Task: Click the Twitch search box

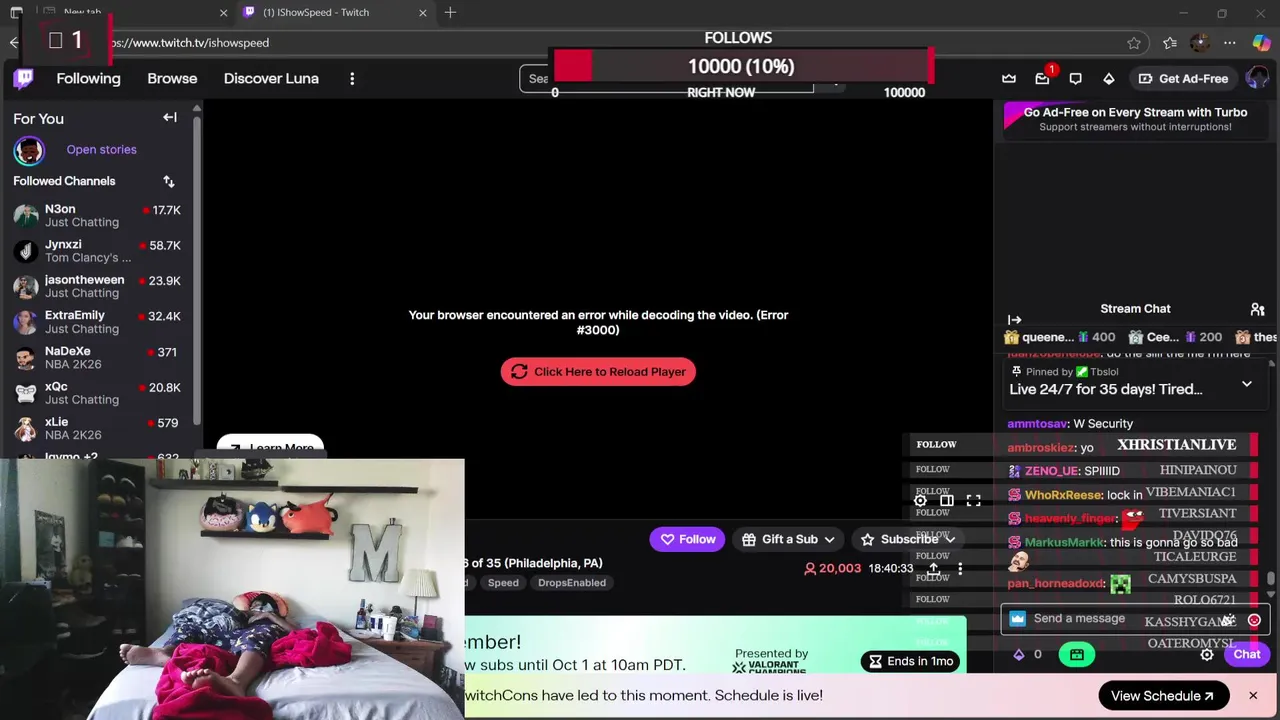Action: (665, 79)
